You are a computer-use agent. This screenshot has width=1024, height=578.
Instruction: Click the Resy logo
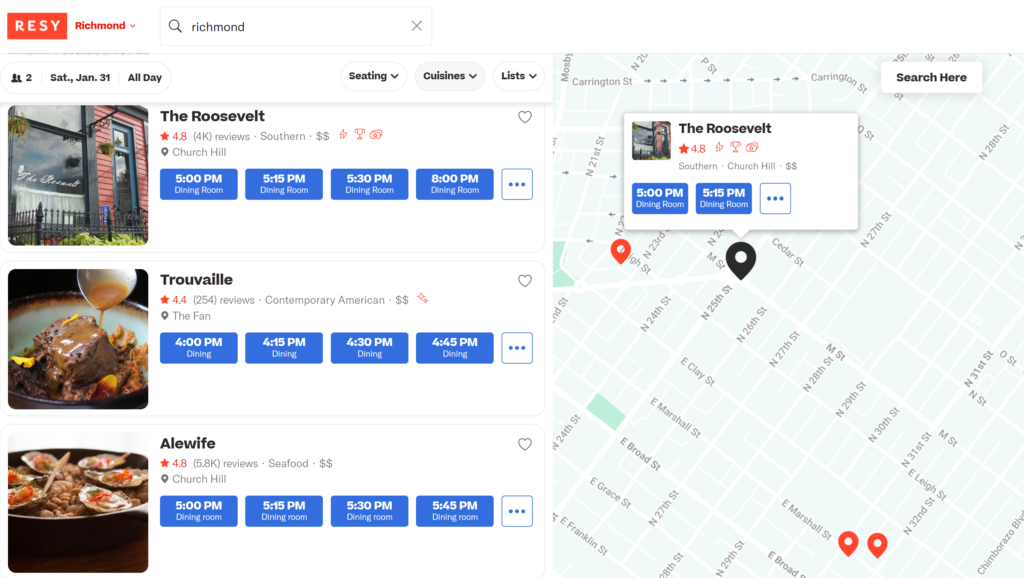(37, 26)
